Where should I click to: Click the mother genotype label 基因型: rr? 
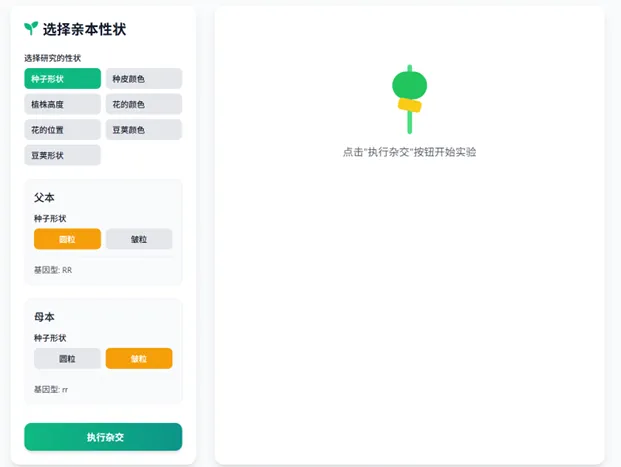[x=51, y=389]
